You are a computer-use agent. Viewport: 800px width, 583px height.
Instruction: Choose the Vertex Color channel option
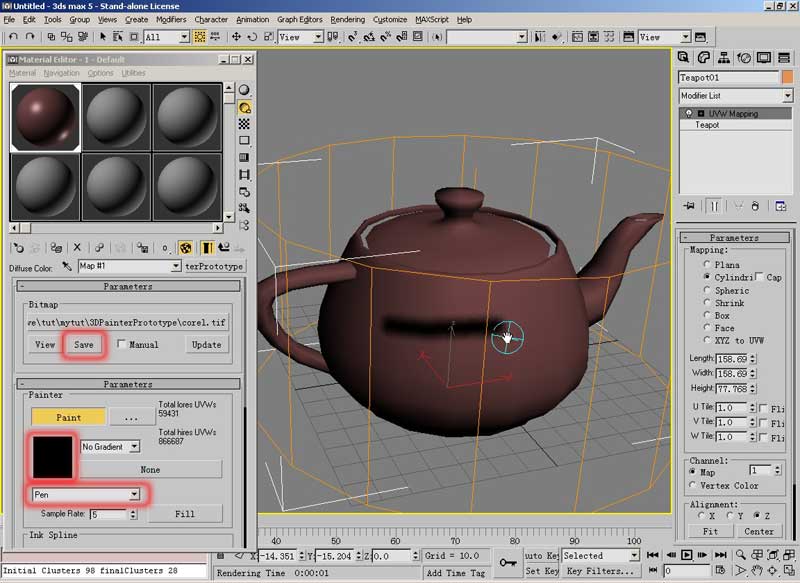coord(693,485)
